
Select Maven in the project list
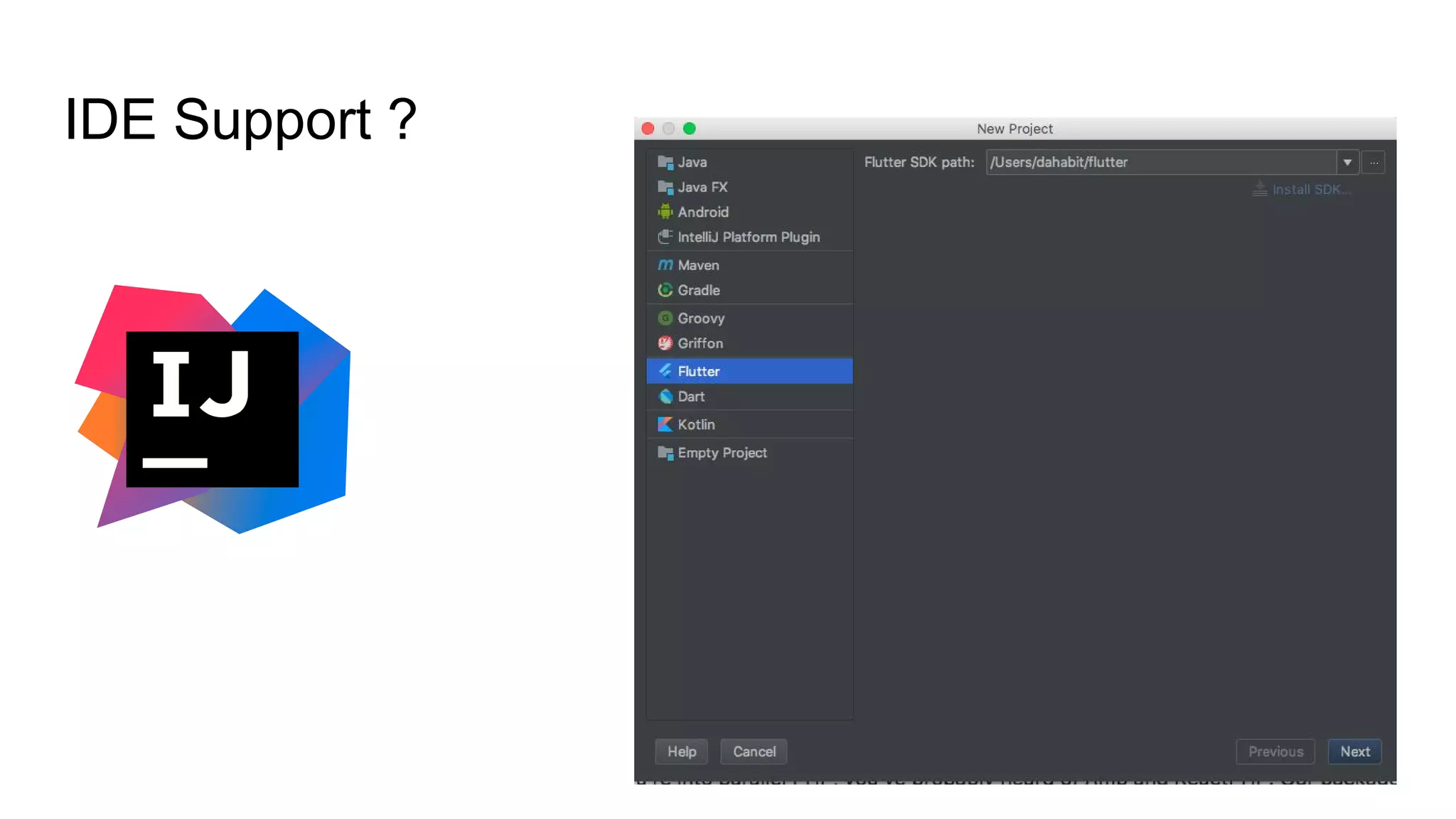click(x=749, y=265)
